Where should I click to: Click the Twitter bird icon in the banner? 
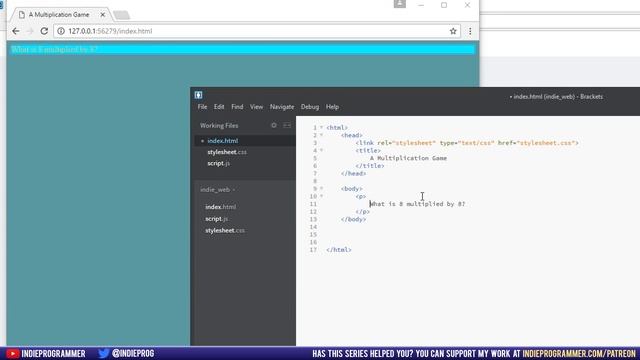point(104,353)
